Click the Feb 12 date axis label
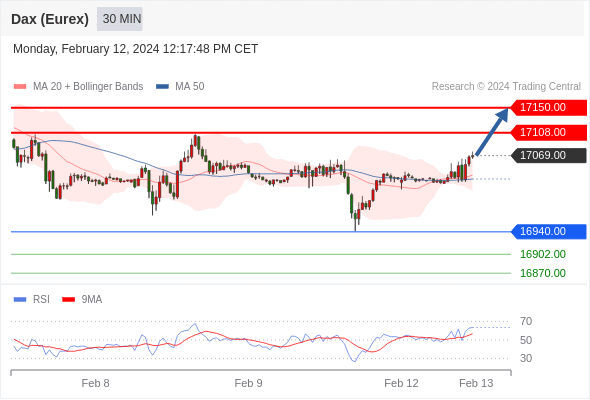 [401, 383]
